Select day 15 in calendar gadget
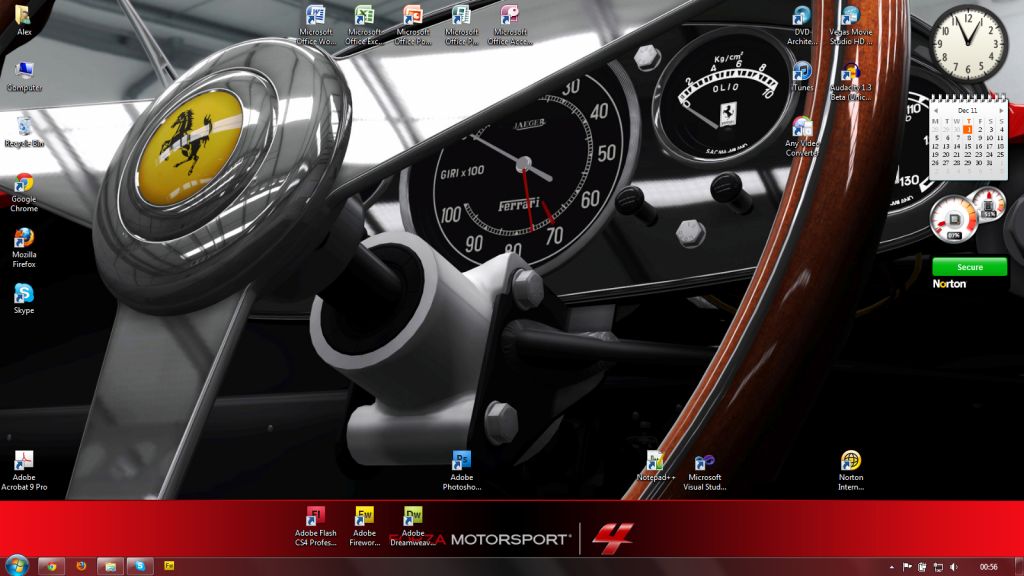Screen dimensions: 1024x576 point(968,146)
